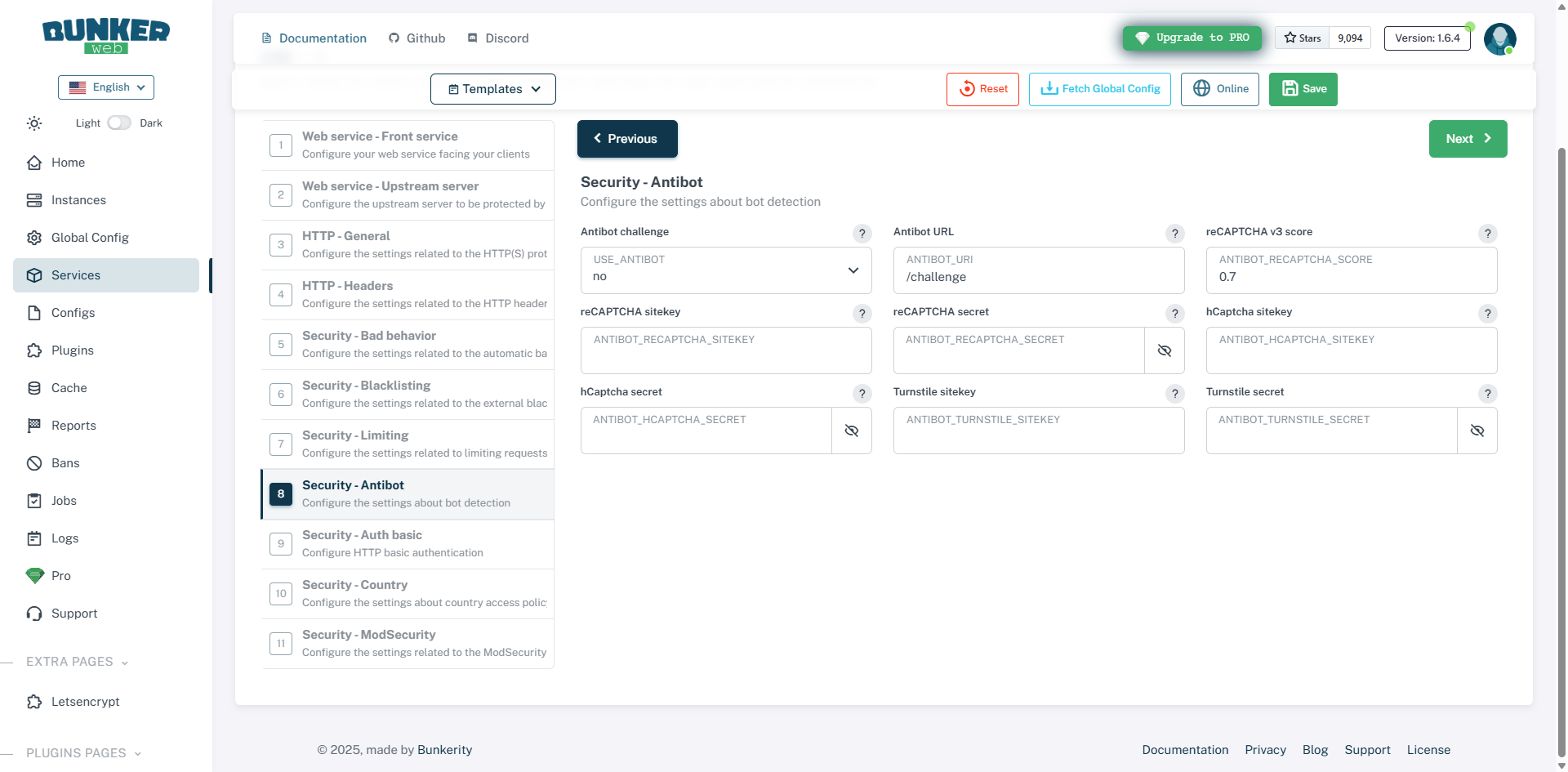Open Bans via its prohibited icon

pyautogui.click(x=34, y=463)
